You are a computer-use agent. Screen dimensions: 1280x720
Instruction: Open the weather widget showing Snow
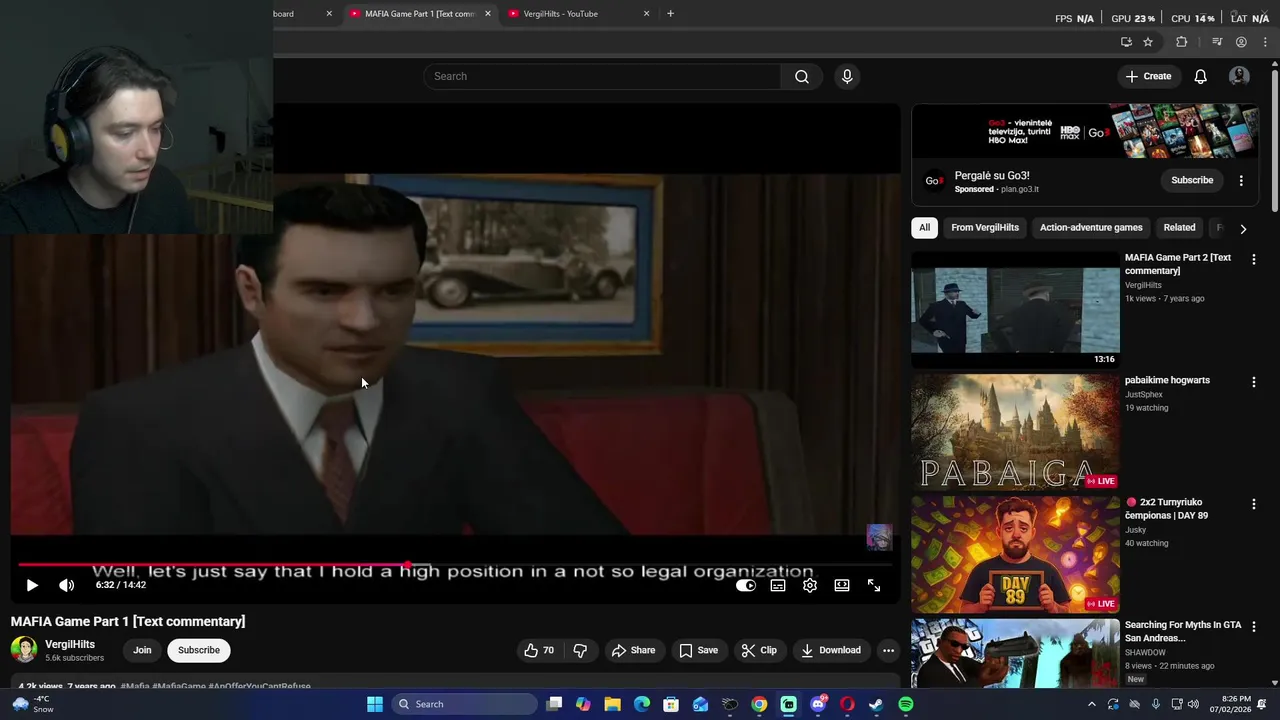coord(32,704)
